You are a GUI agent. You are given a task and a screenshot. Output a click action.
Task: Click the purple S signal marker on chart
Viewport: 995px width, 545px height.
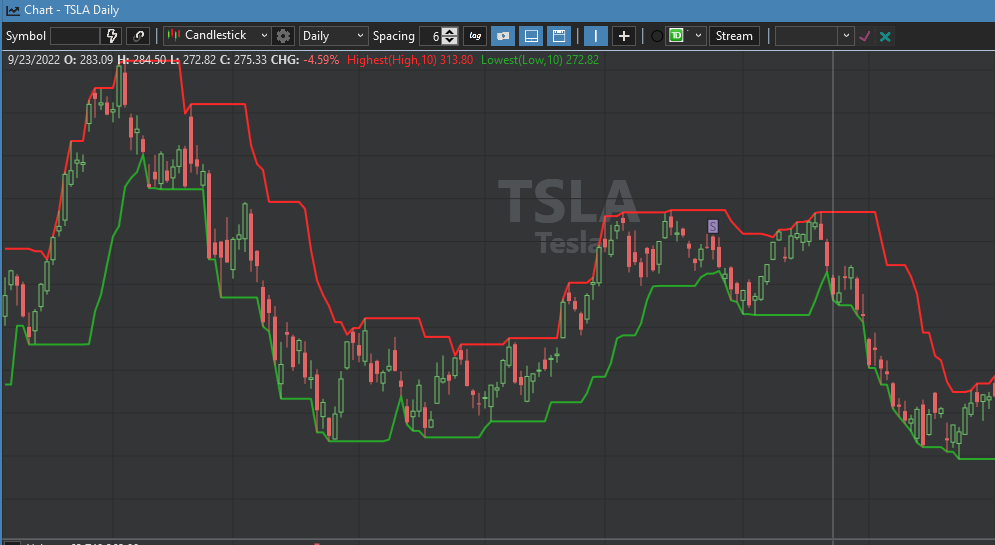click(x=713, y=226)
